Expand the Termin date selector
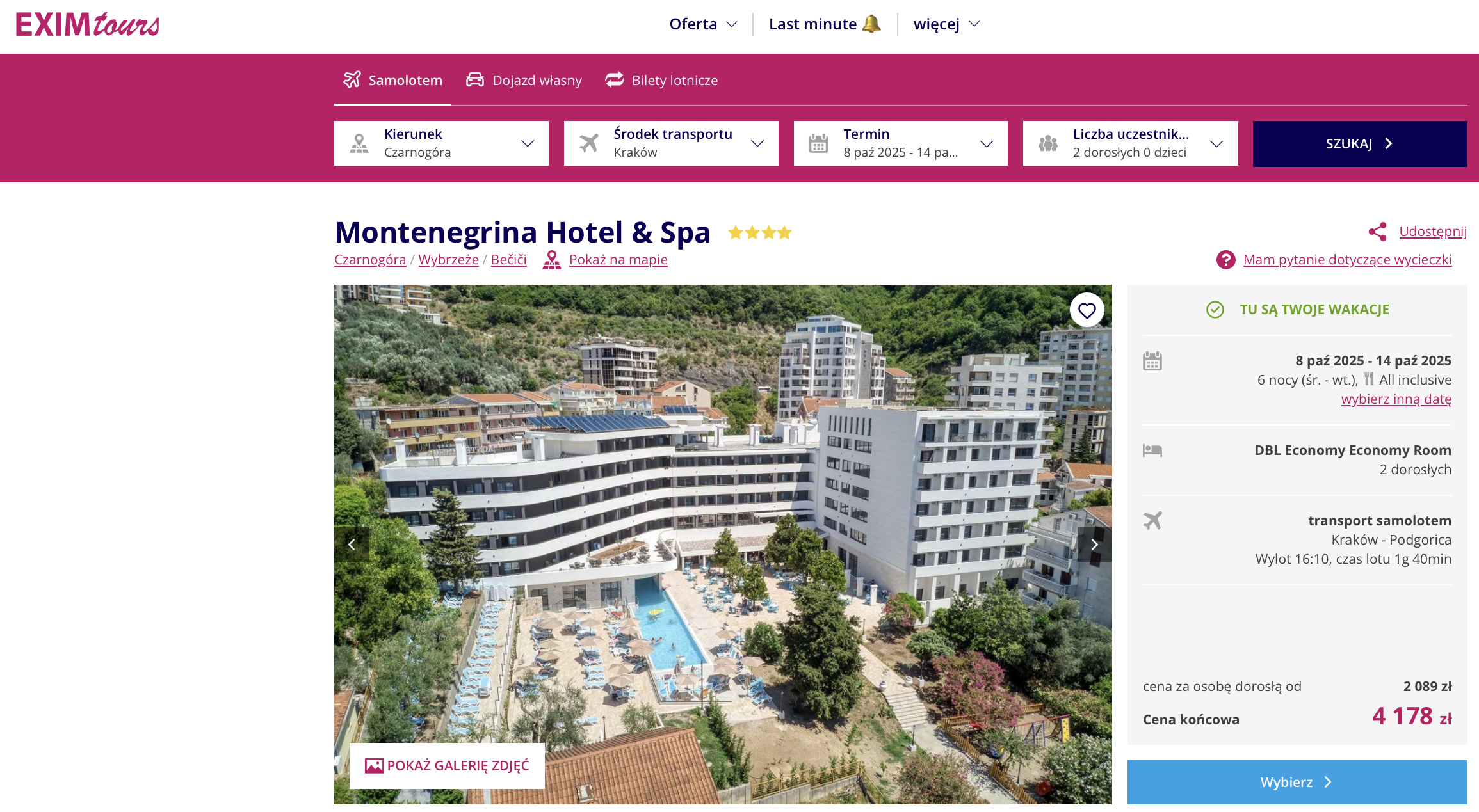This screenshot has width=1479, height=812. tap(900, 143)
